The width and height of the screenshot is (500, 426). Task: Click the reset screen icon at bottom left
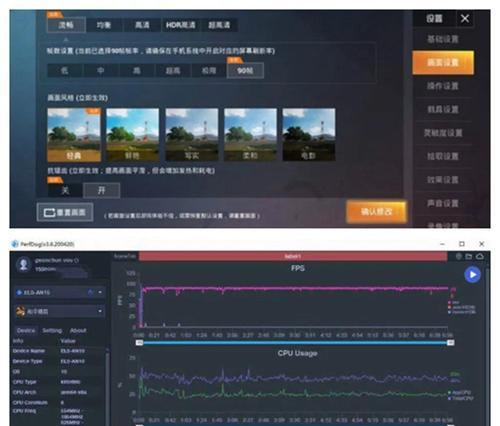[49, 212]
